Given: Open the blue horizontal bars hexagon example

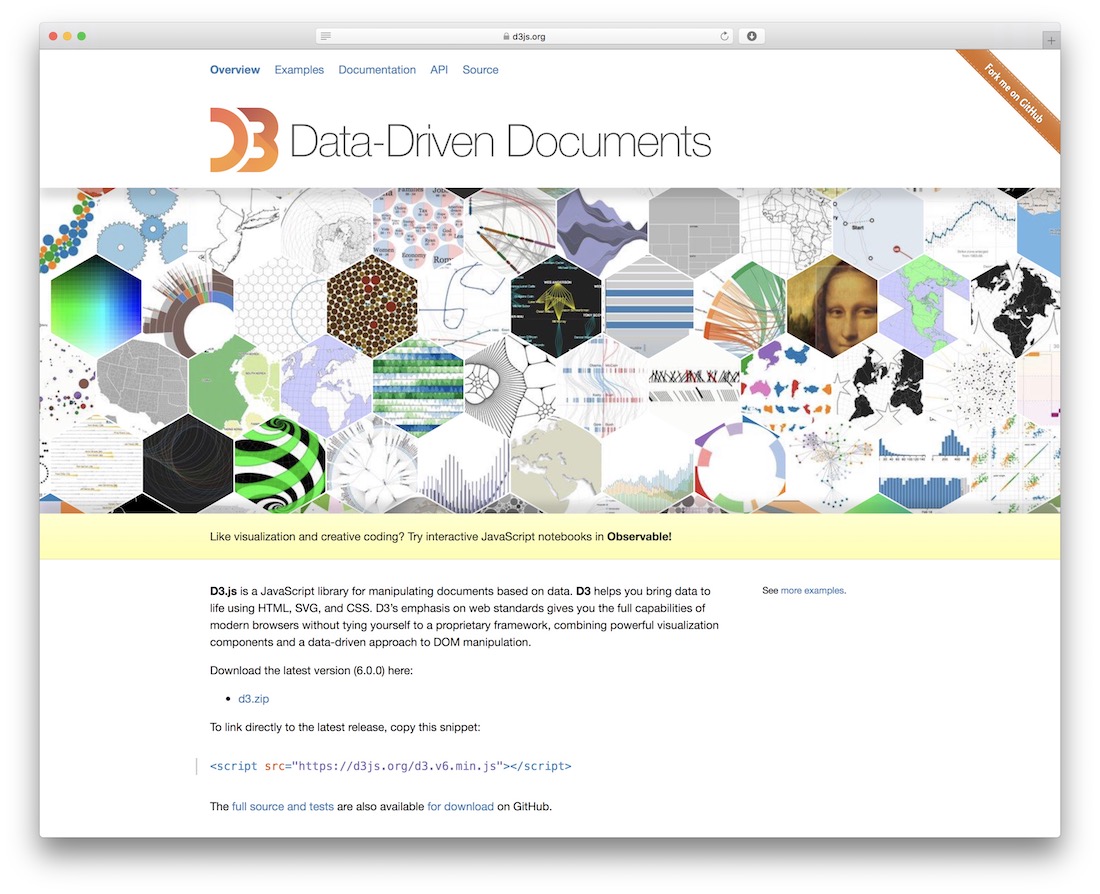Looking at the screenshot, I should coord(649,307).
